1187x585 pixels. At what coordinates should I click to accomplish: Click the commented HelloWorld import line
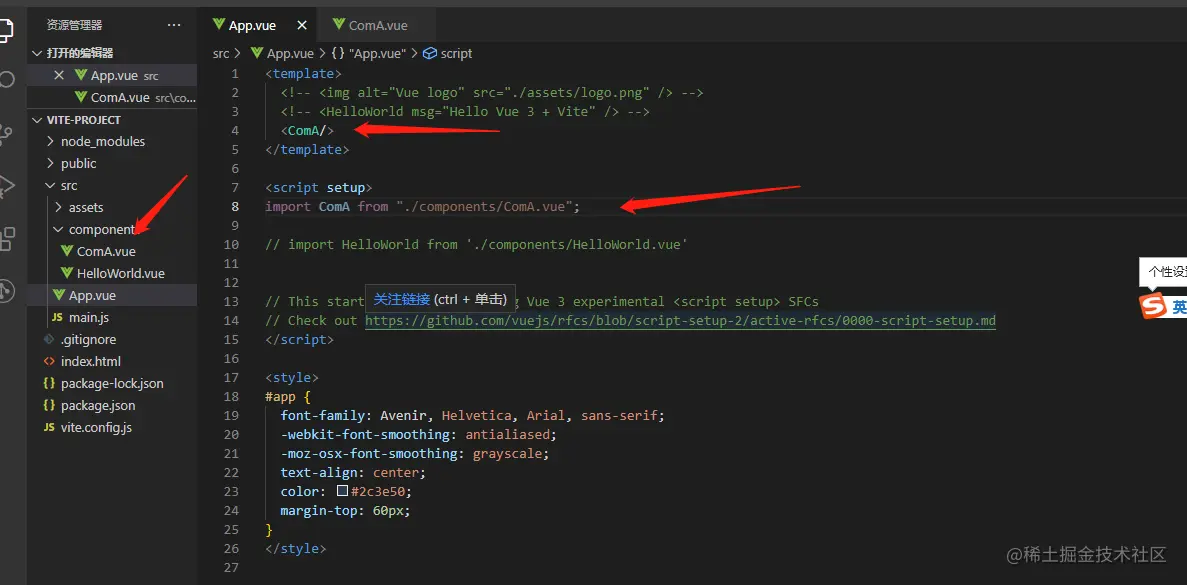pos(476,244)
